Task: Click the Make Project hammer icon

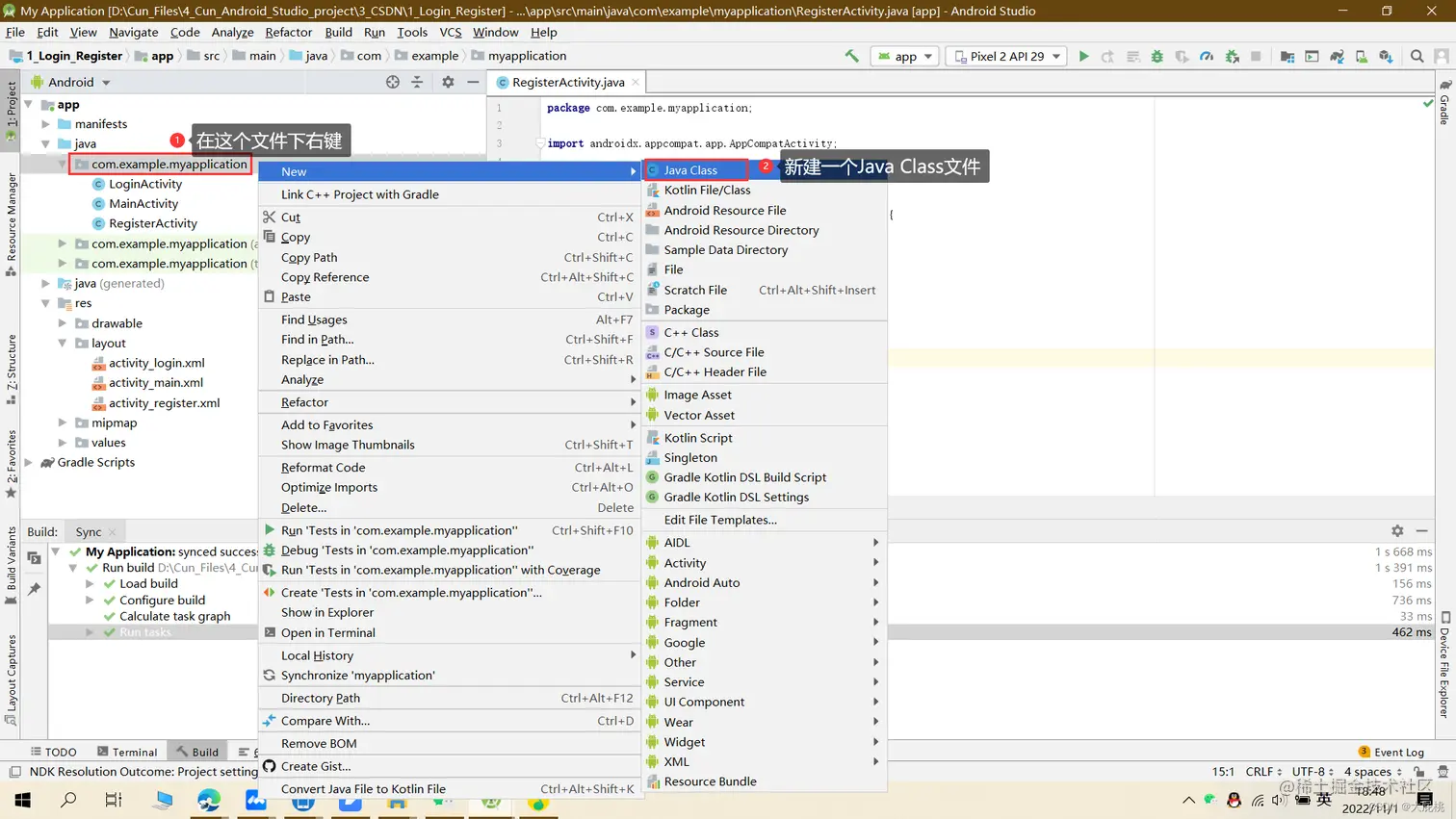Action: [851, 56]
